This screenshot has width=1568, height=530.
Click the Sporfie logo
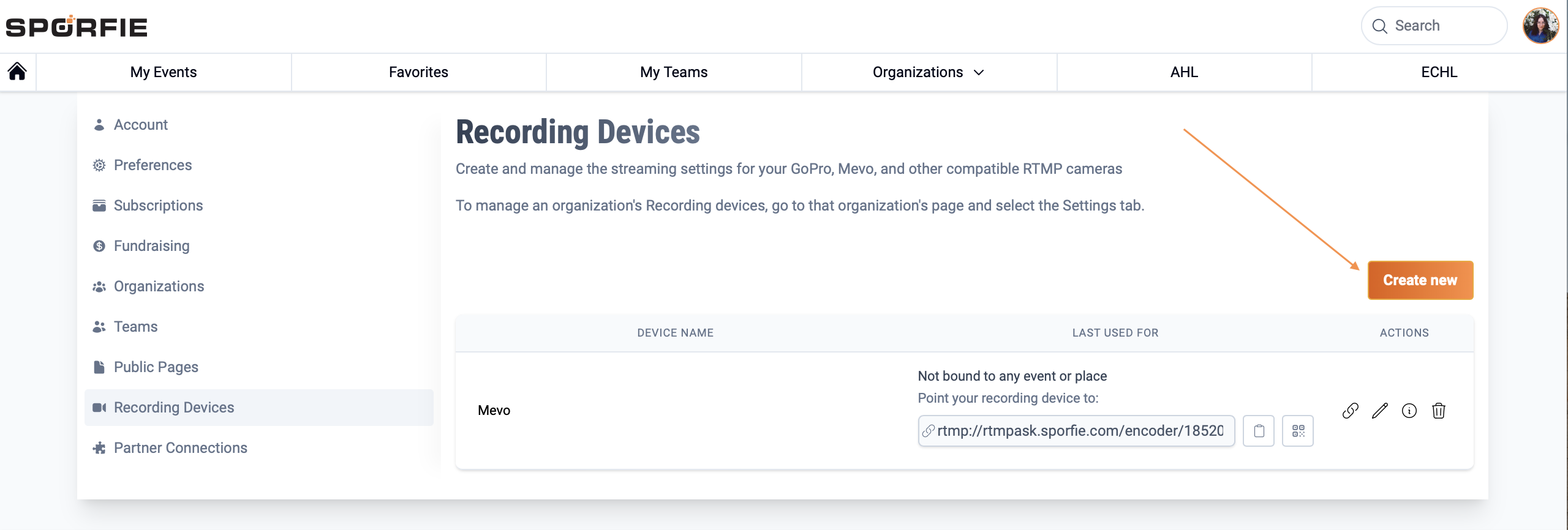tap(77, 26)
